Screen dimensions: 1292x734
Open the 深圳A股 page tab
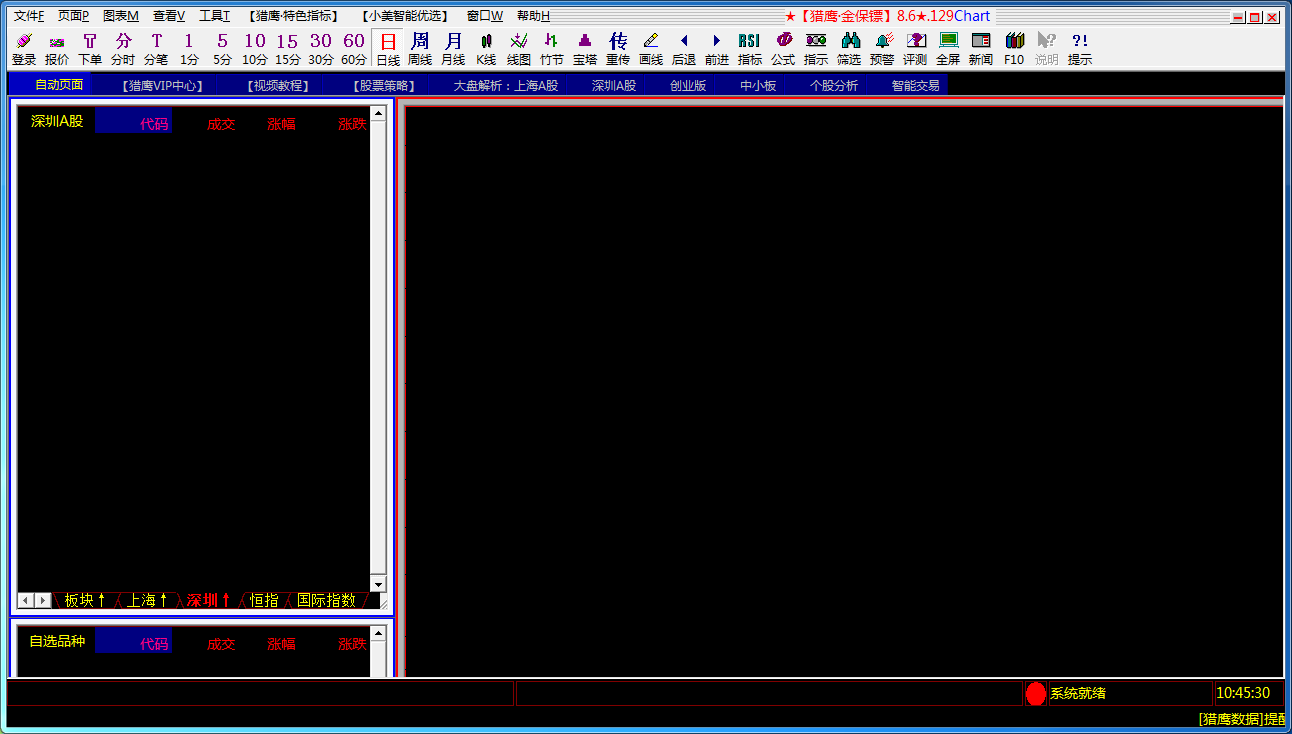[x=613, y=85]
